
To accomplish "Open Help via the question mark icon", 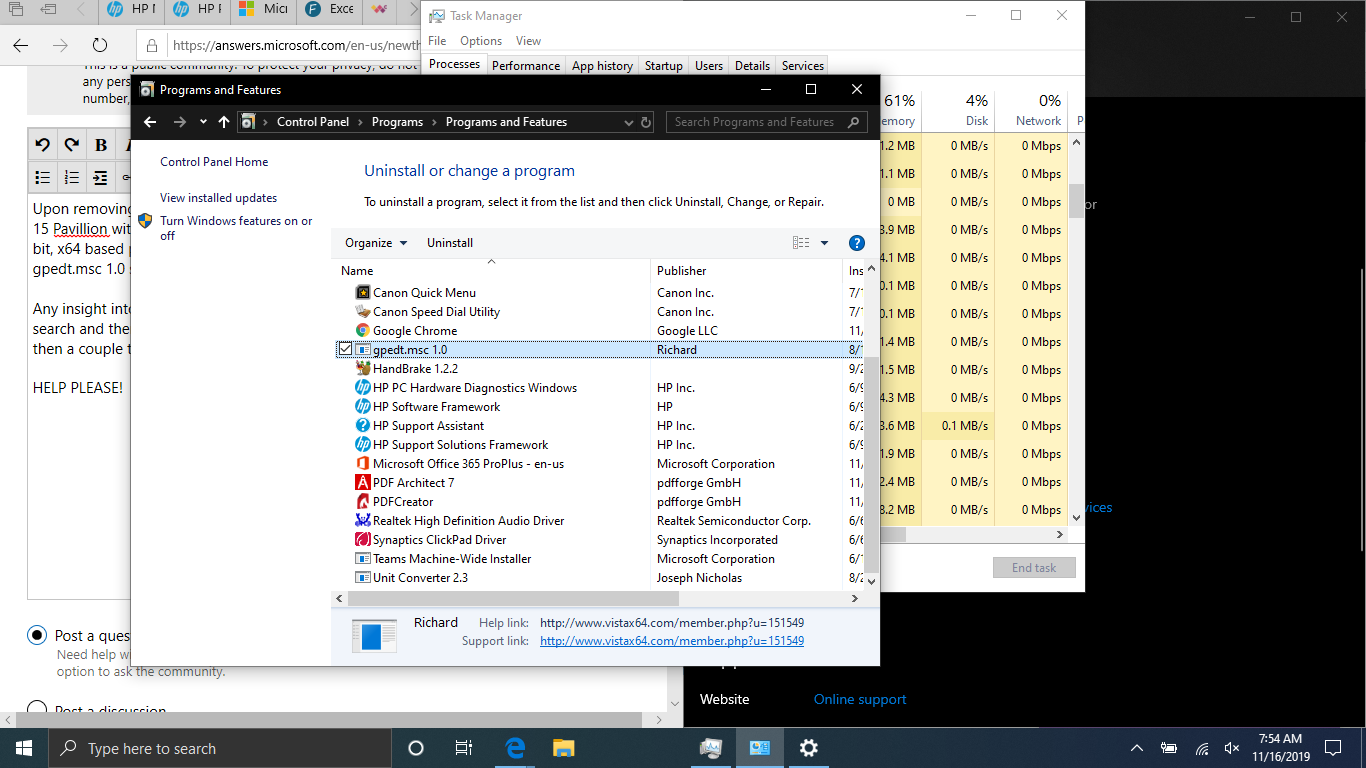I will pyautogui.click(x=857, y=243).
